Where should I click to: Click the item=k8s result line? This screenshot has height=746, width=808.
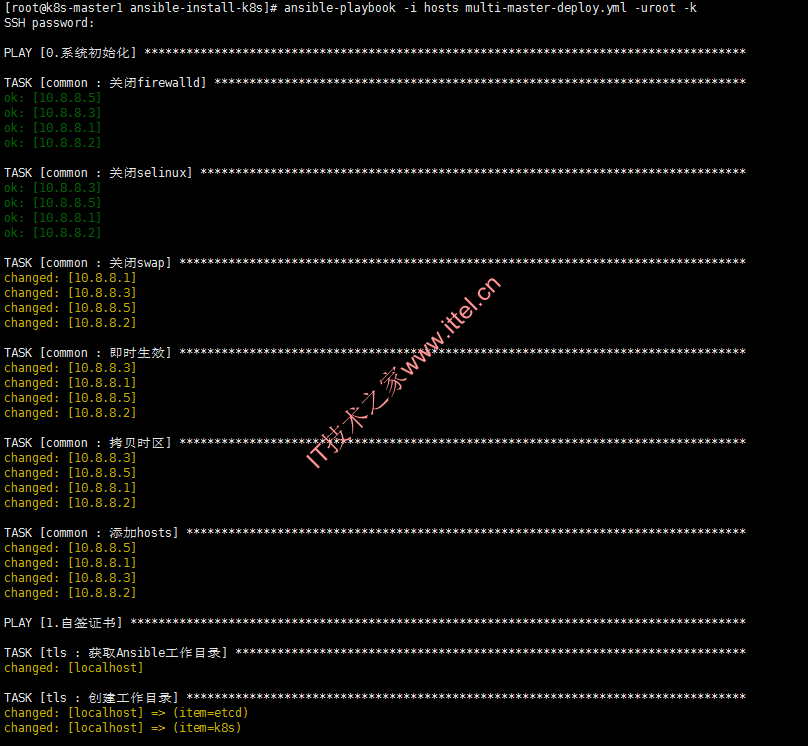(123, 727)
